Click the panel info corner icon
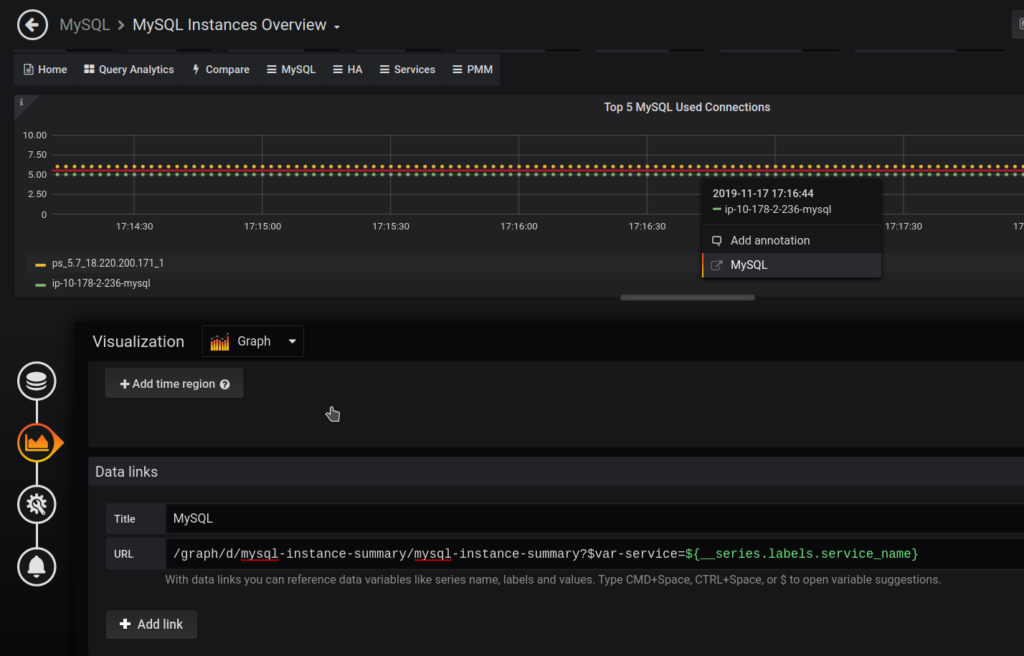The height and width of the screenshot is (656, 1024). pyautogui.click(x=22, y=102)
